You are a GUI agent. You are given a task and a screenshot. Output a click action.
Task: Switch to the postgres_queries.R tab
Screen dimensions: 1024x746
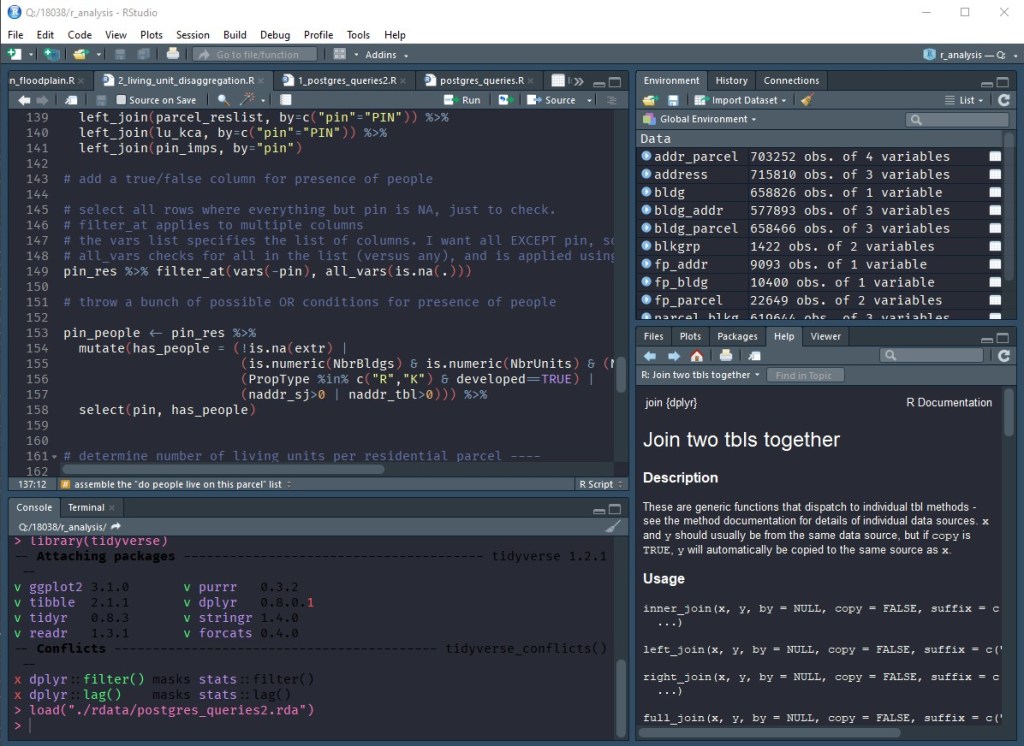[482, 80]
